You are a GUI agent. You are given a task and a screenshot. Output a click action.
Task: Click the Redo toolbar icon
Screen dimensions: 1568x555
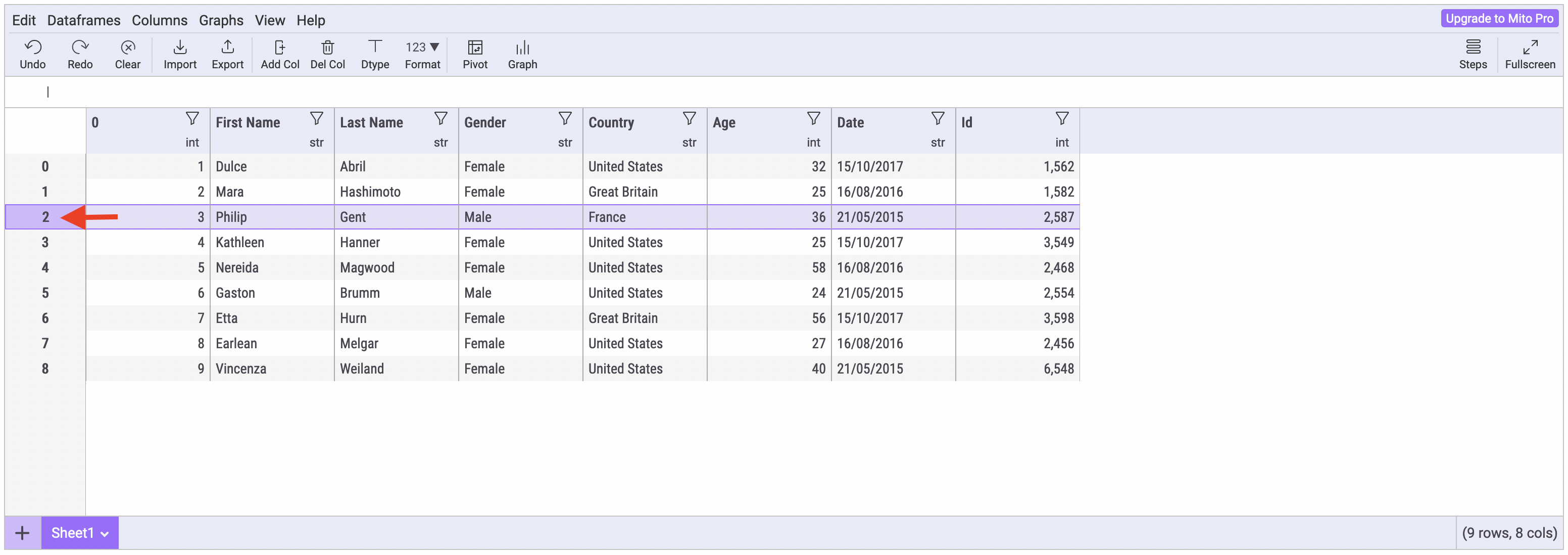click(x=80, y=48)
